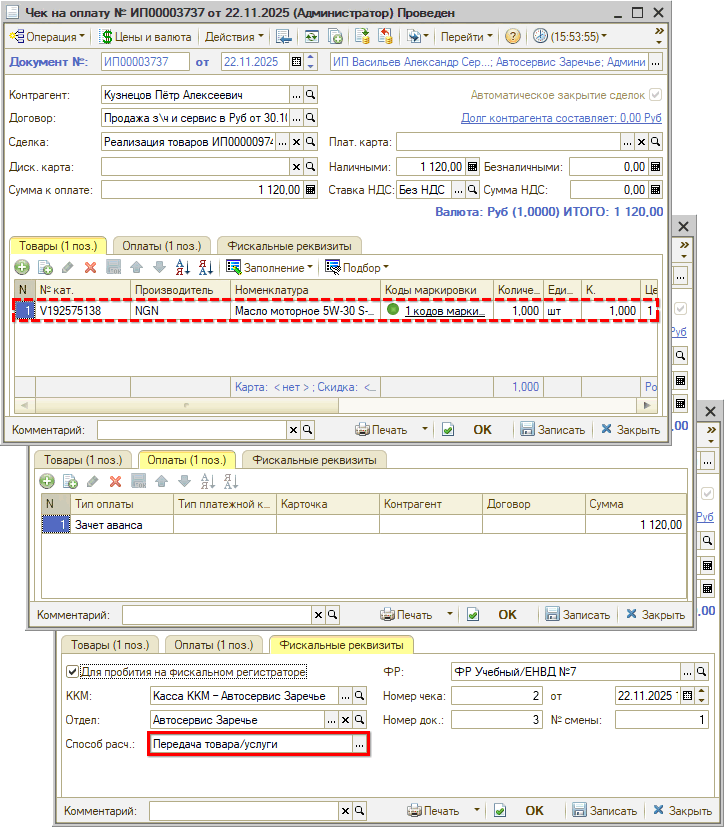Click calculator icon in Сумма к оплате field
The height and width of the screenshot is (827, 724).
pyautogui.click(x=310, y=190)
